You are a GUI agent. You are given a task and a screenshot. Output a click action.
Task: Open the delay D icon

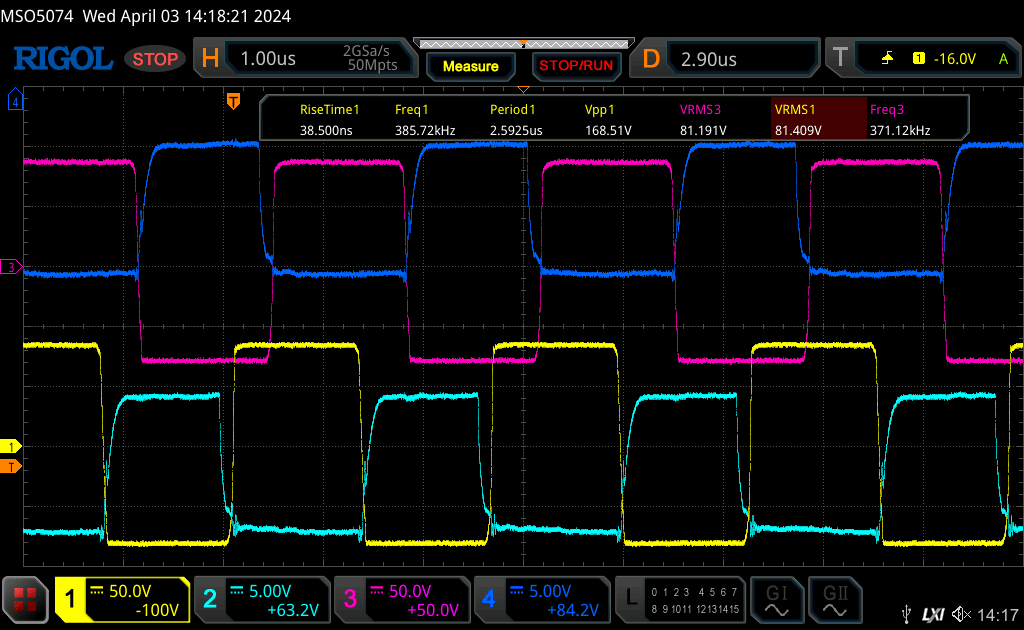point(650,59)
